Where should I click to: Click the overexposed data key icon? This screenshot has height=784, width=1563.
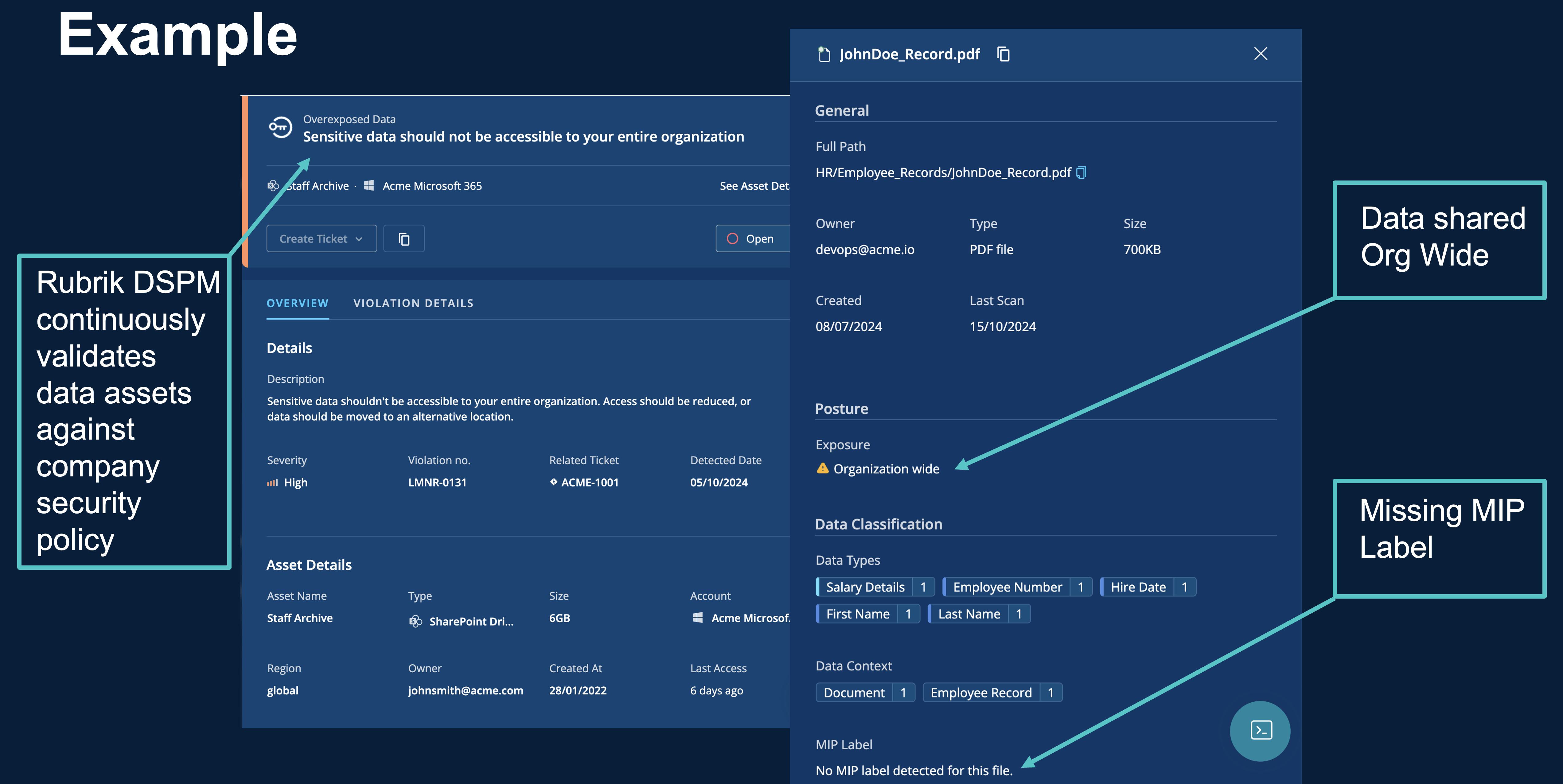click(x=280, y=127)
